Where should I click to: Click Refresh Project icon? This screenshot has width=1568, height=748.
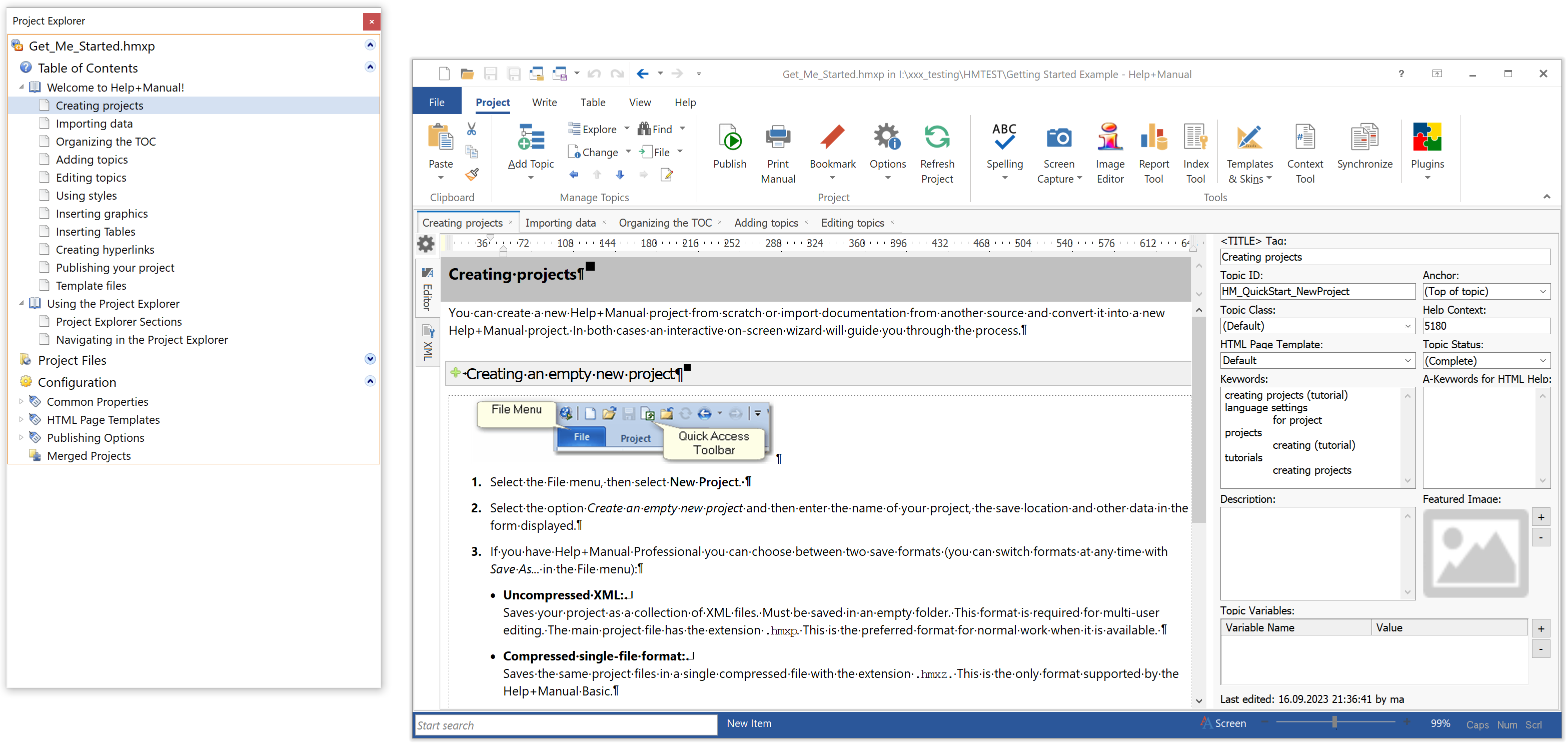pos(937,138)
